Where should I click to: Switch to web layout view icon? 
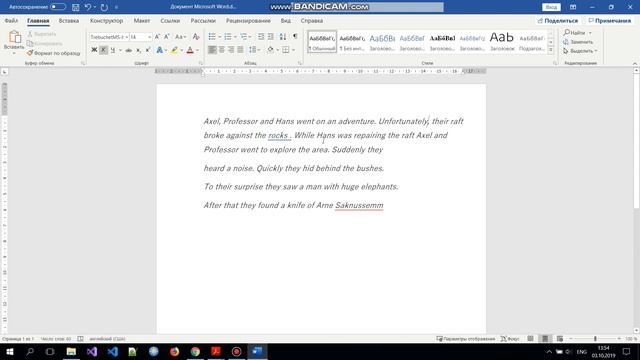pyautogui.click(x=560, y=339)
